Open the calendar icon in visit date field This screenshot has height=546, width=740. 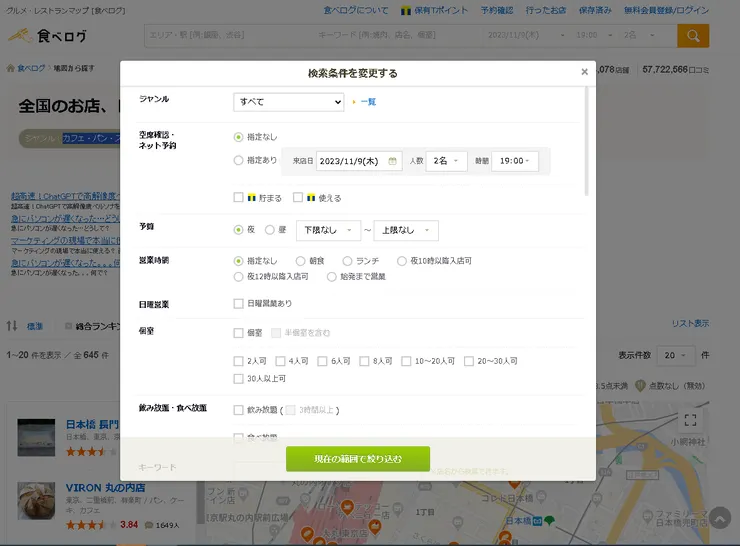392,161
